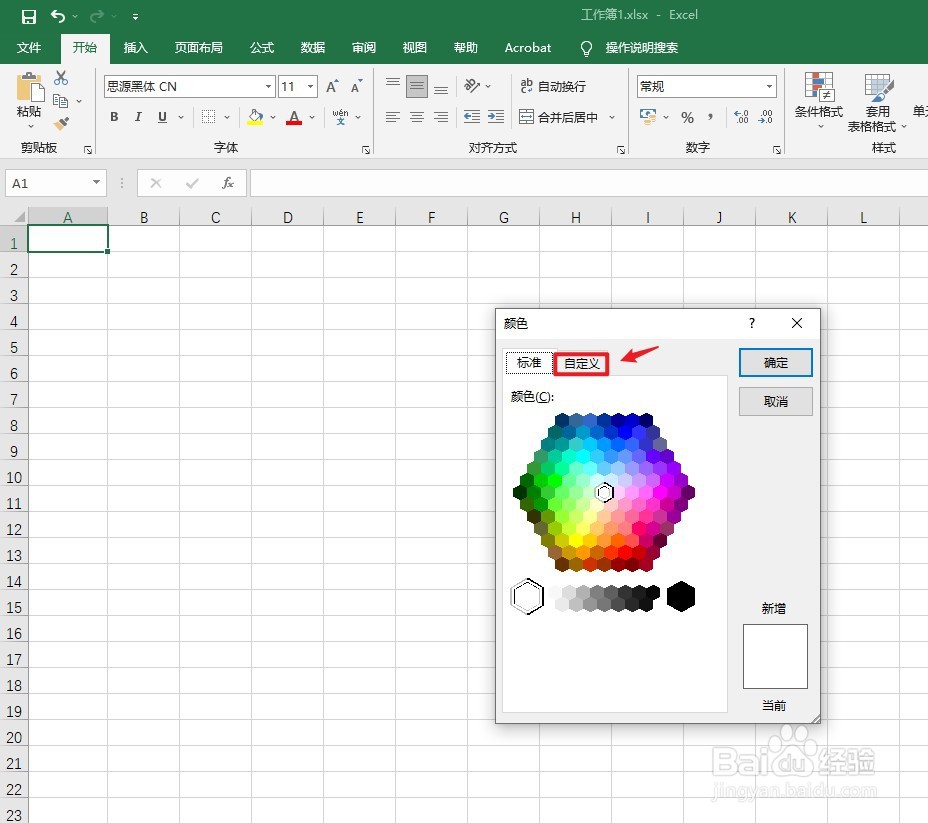Screen dimensions: 928x823
Task: Switch to the 数据 ribbon tab
Action: point(313,48)
